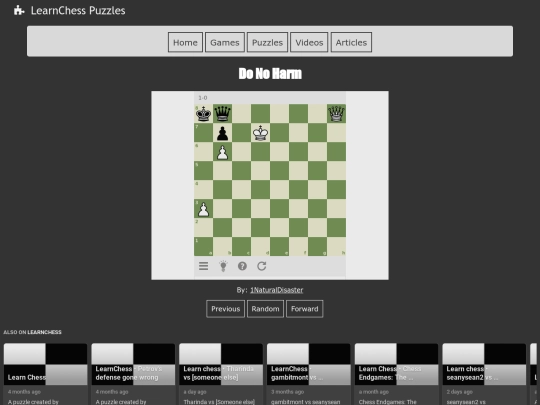The width and height of the screenshot is (540, 405).
Task: Open the Puzzles nav item
Action: (x=267, y=42)
